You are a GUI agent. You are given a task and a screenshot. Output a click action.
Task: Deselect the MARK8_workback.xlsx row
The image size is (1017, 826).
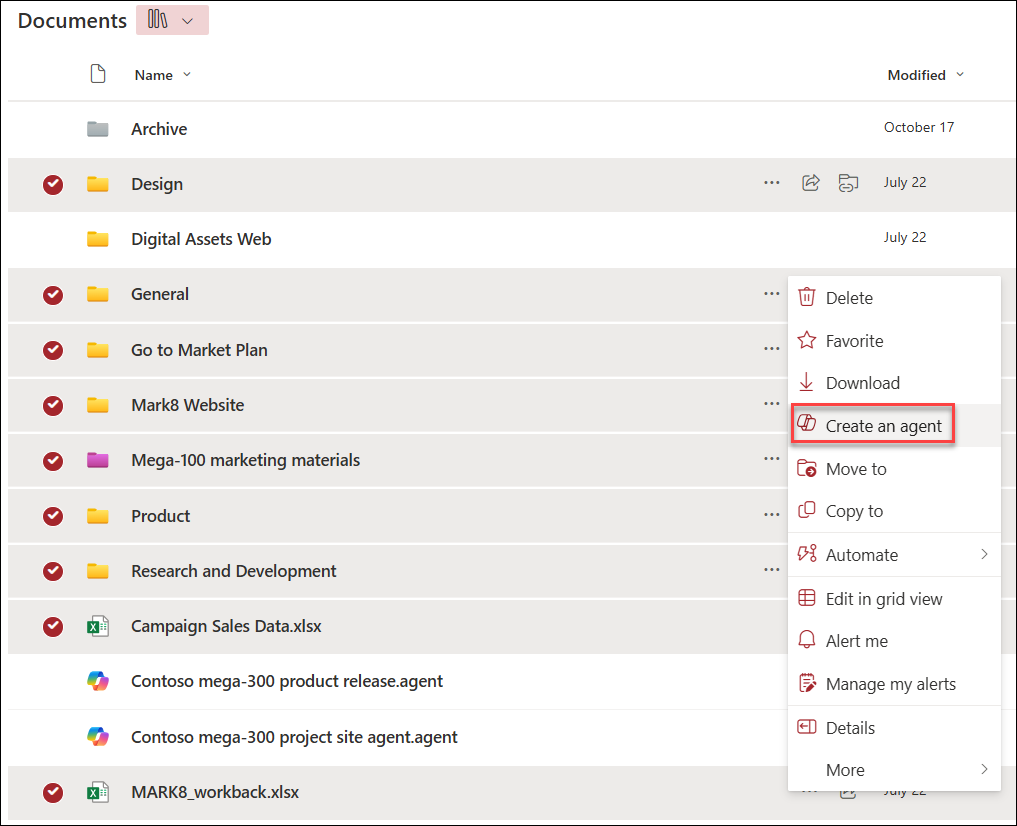pyautogui.click(x=52, y=792)
